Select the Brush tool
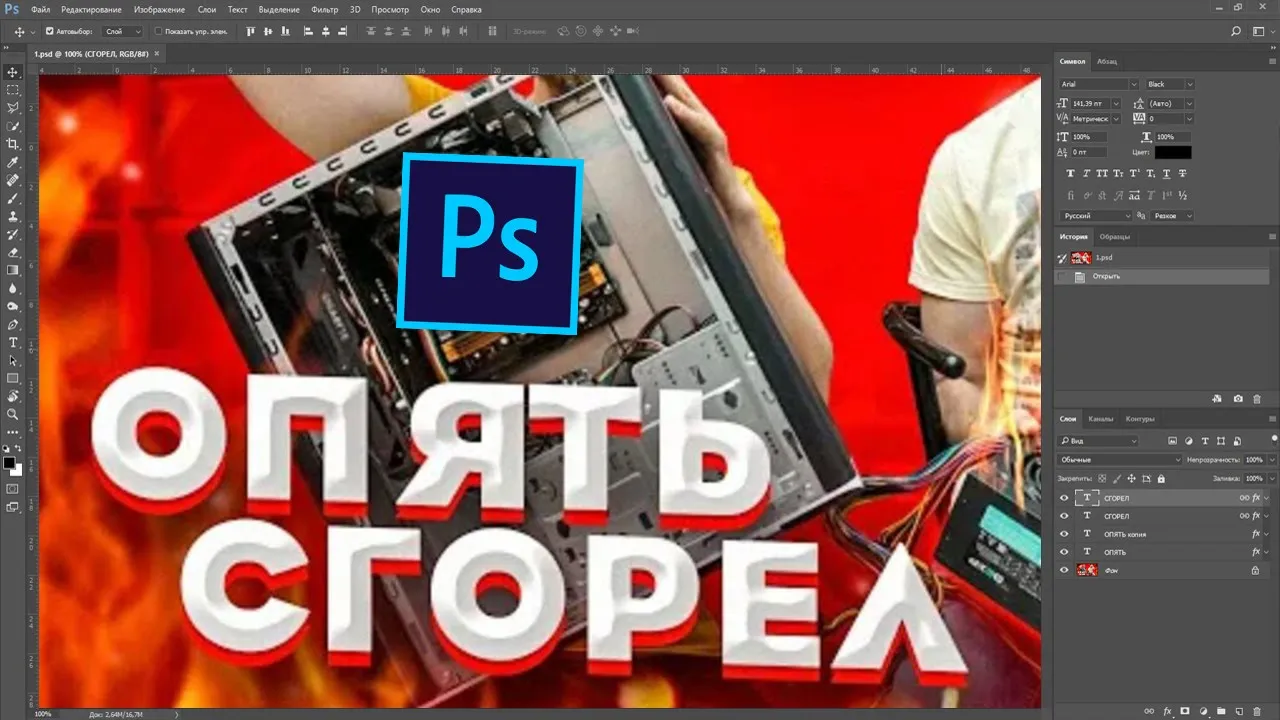 (13, 198)
